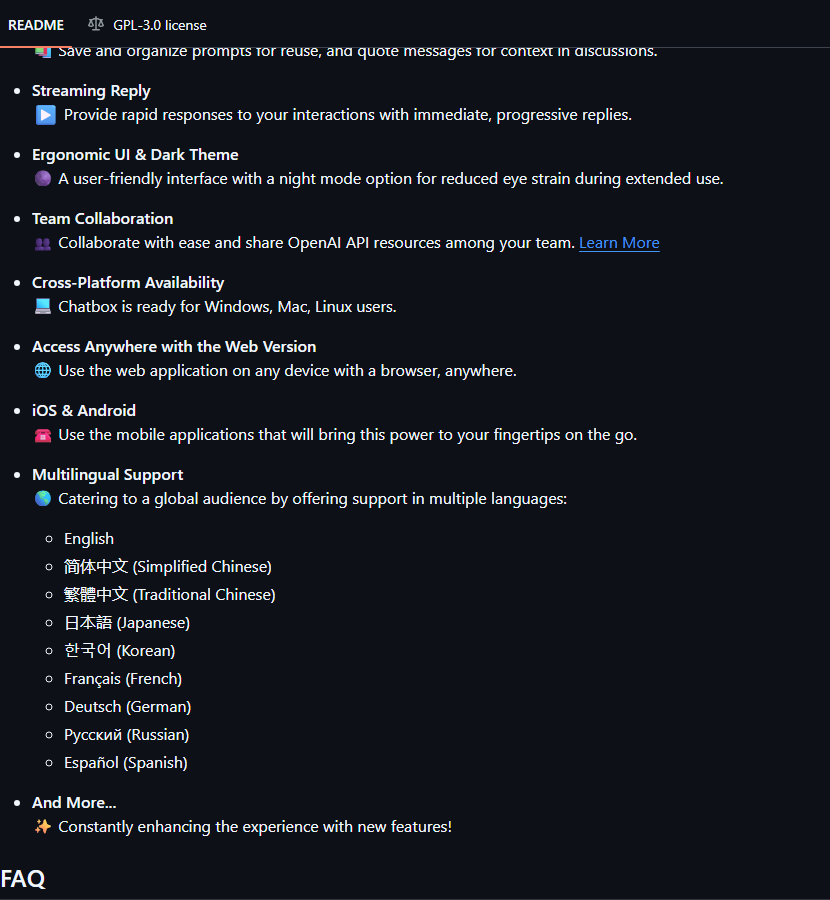Click the mobile phone icon under iOS & Android
Screen dimensions: 830x900
click(44, 434)
